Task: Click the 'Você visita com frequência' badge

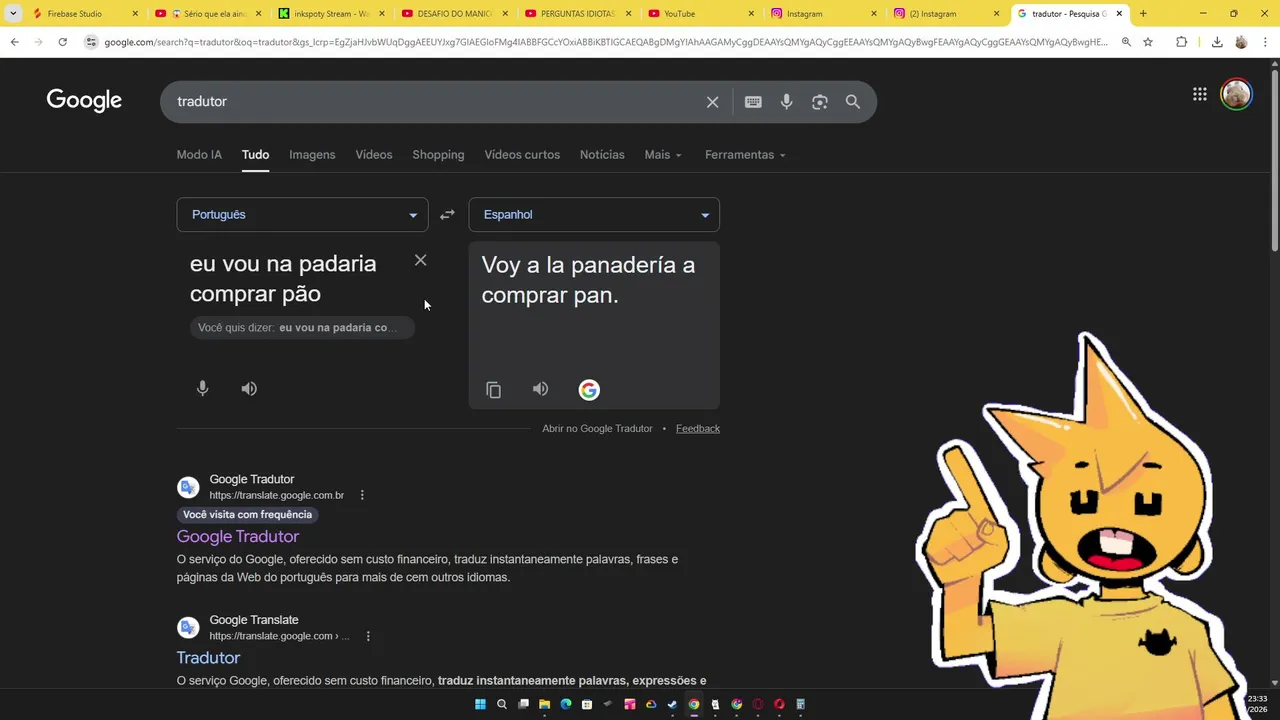Action: pos(247,515)
